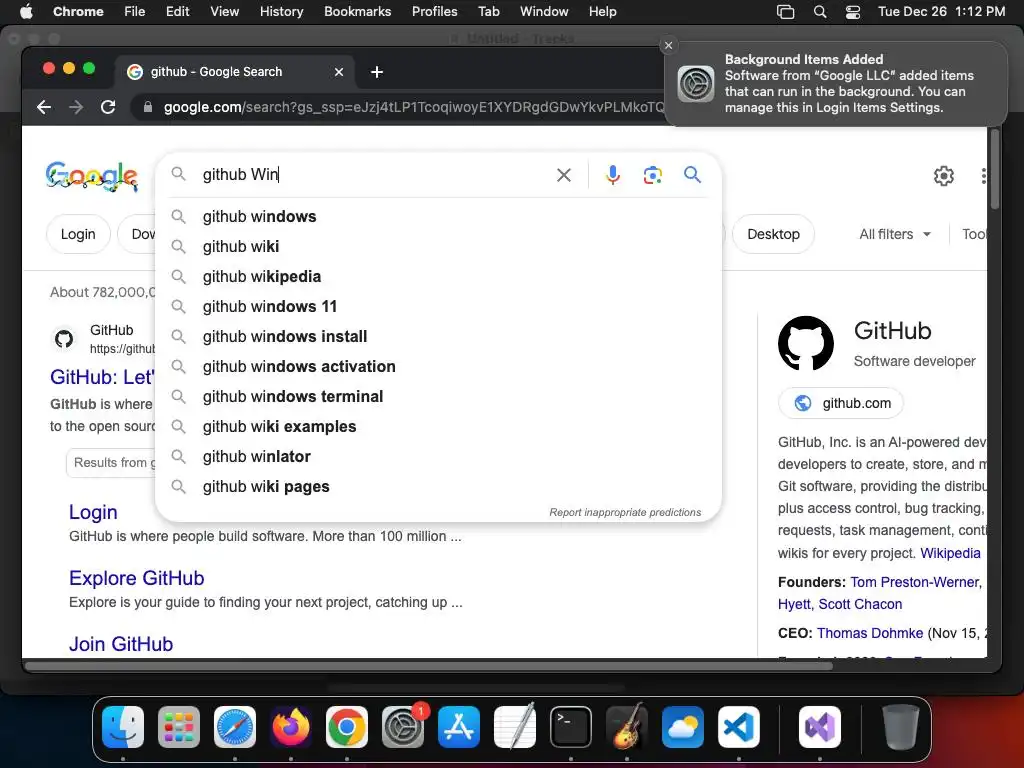Choose the 'github windows 11' suggestion
The width and height of the screenshot is (1024, 768).
[438, 306]
